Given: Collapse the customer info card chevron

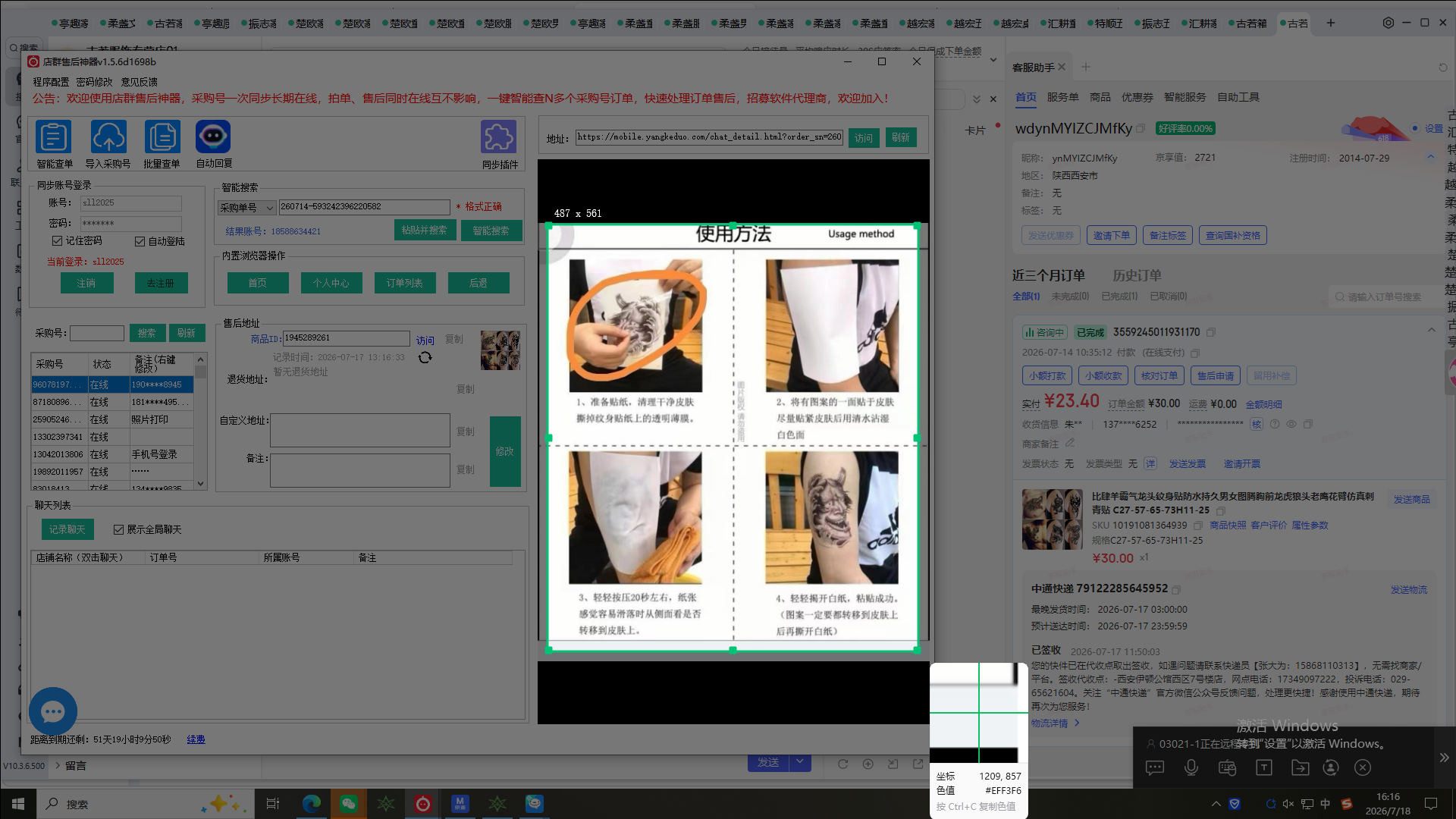Looking at the screenshot, I should [1431, 157].
